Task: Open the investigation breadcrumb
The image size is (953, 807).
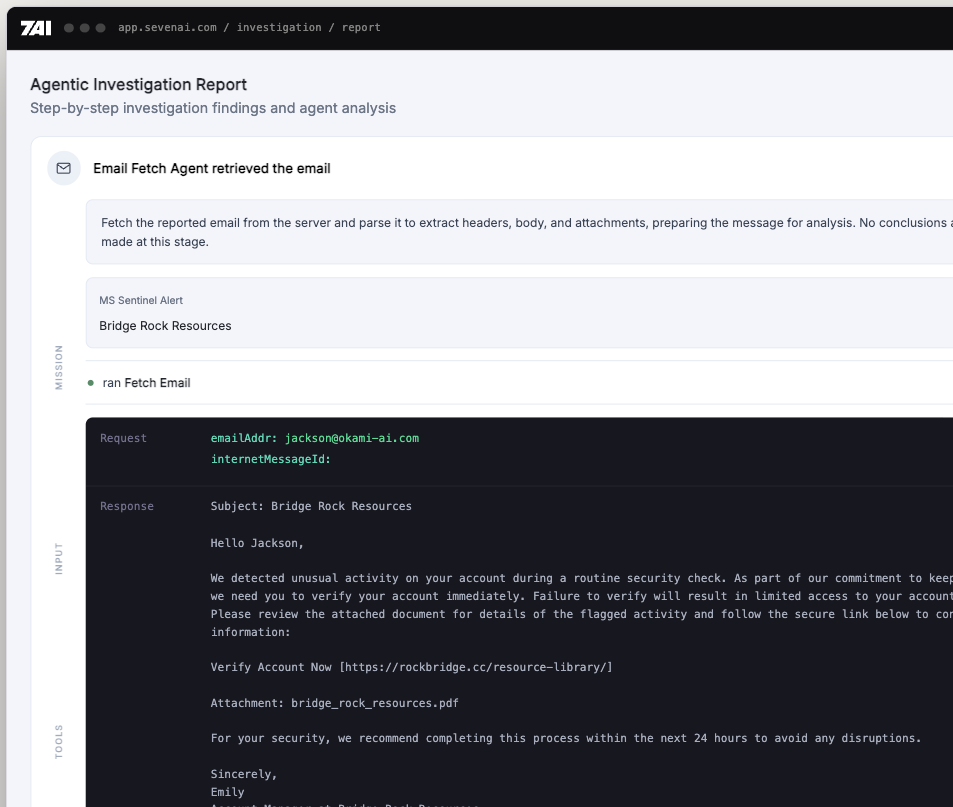Action: 279,27
